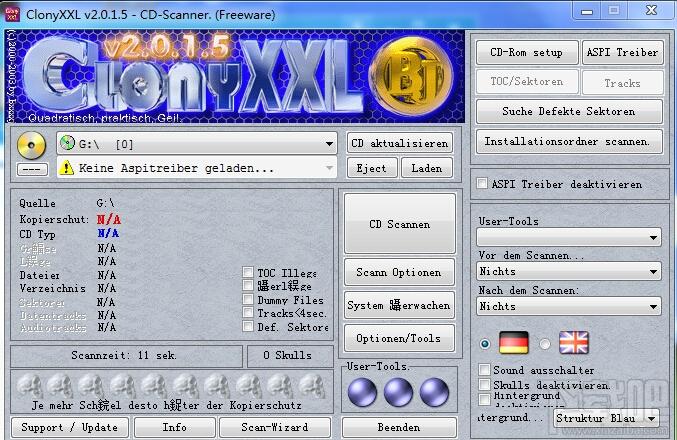
Task: Click the CD aktualisieren button
Action: coord(400,143)
